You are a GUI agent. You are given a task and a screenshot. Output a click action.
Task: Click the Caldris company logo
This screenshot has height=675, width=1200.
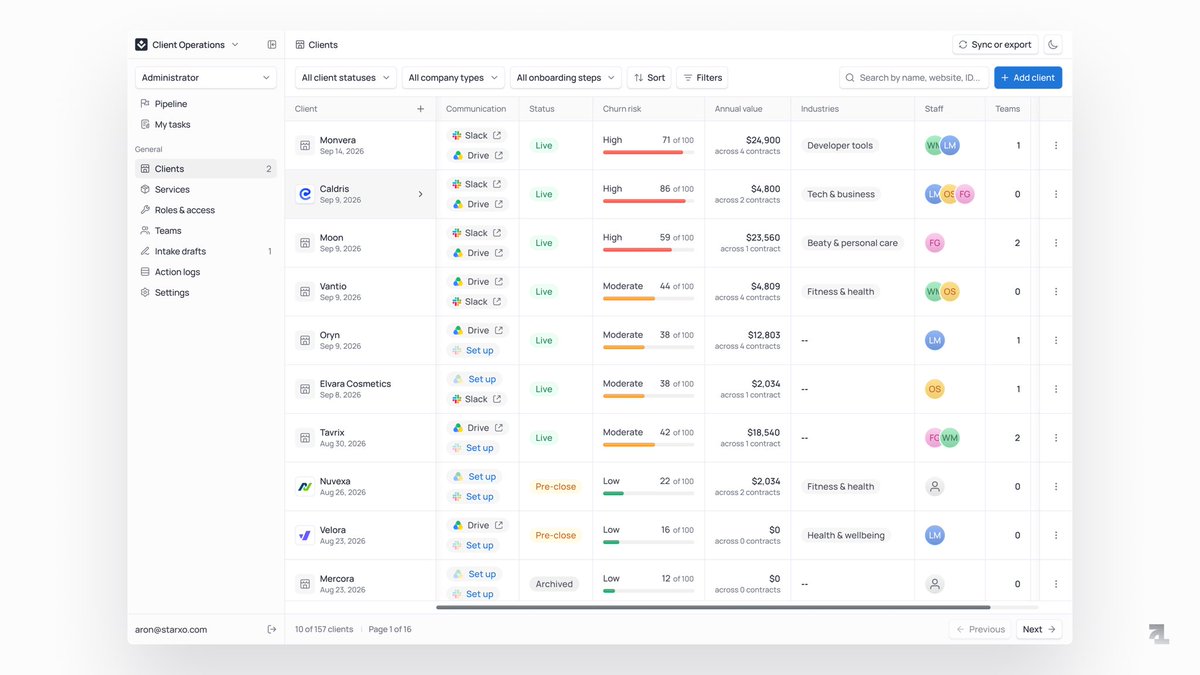pos(305,194)
